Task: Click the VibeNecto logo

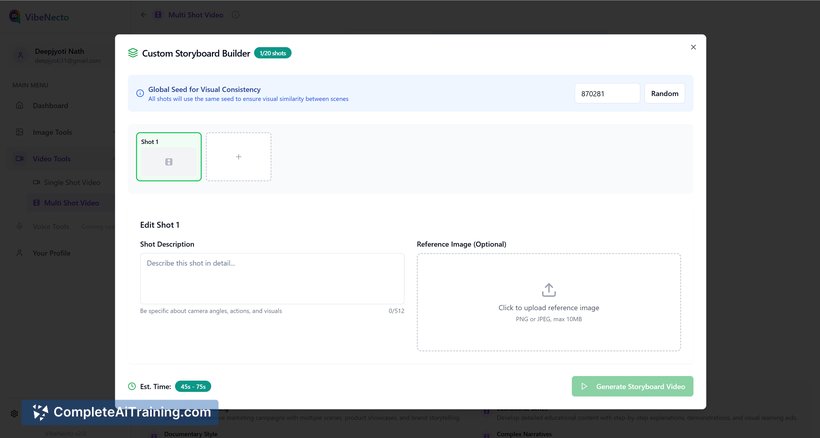Action: point(39,17)
